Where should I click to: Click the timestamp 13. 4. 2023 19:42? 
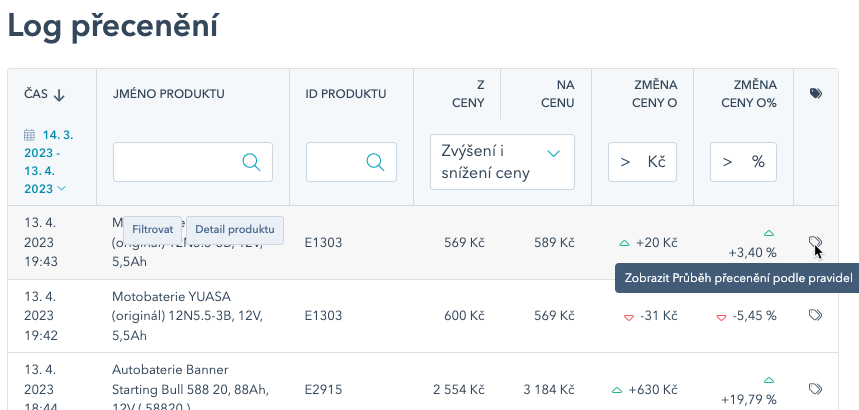(x=41, y=316)
